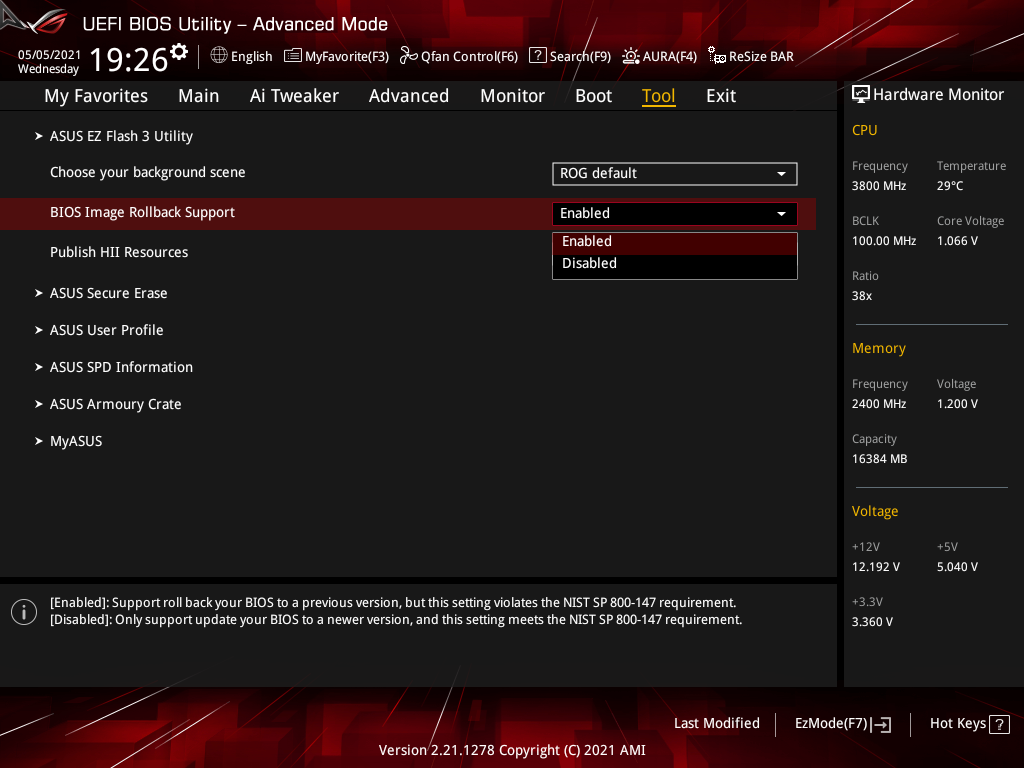The height and width of the screenshot is (768, 1024).
Task: Open AURA(F4) settings
Action: (669, 56)
